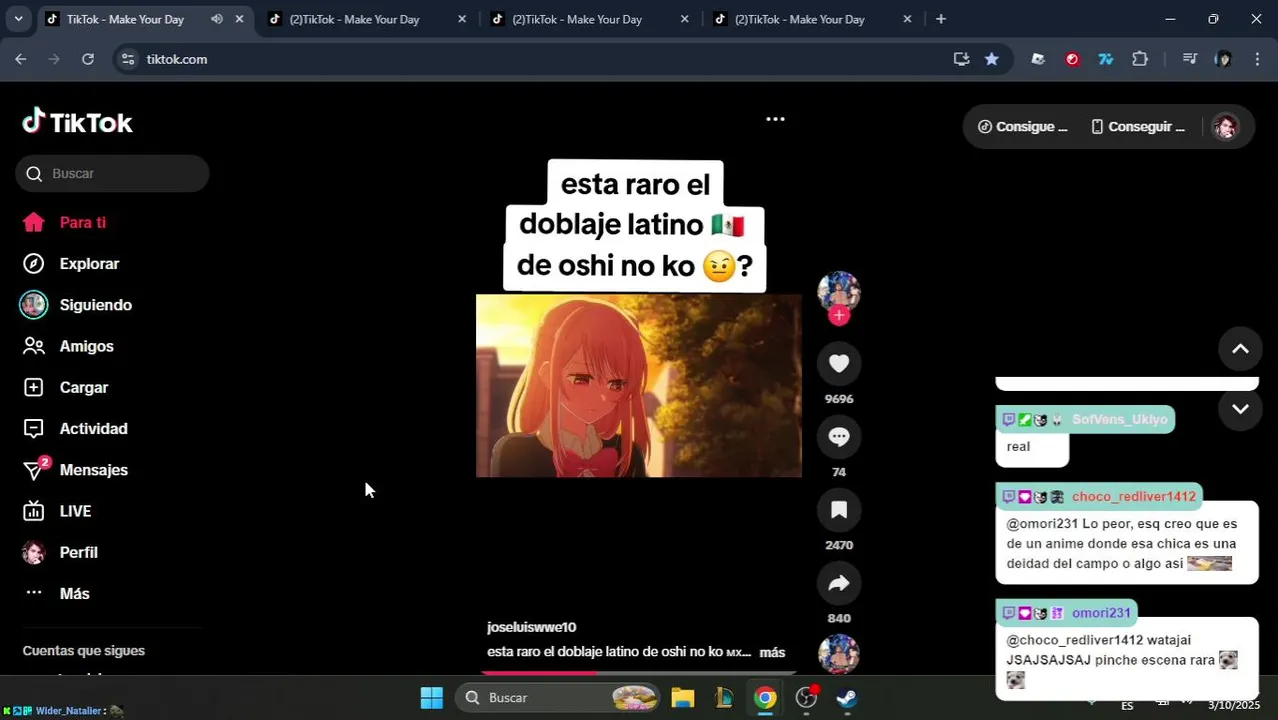Open Google Chrome on the taskbar

(x=765, y=698)
